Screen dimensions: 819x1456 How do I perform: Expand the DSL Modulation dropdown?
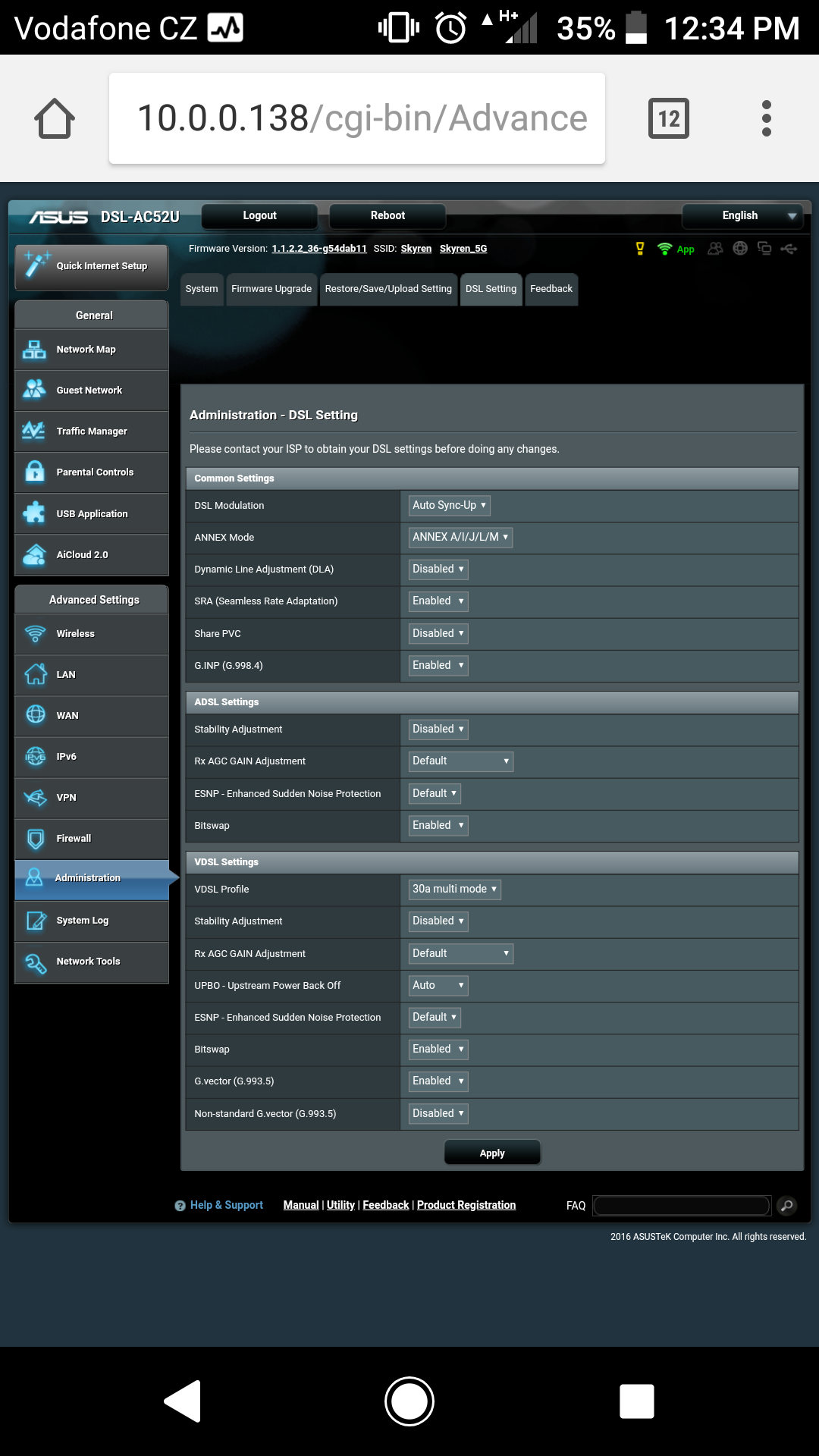449,505
